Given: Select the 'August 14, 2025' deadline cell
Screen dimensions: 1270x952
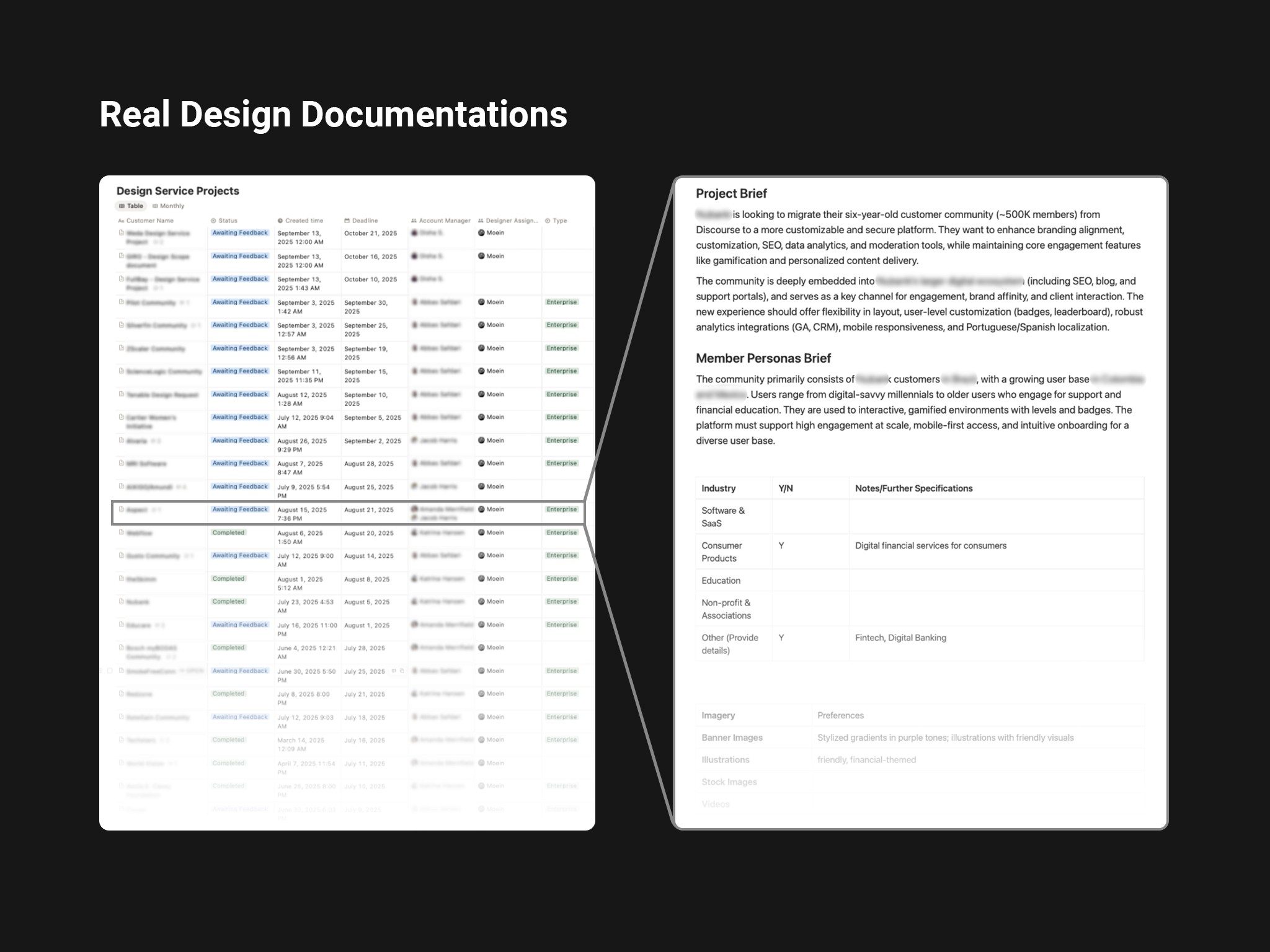Looking at the screenshot, I should pos(375,560).
